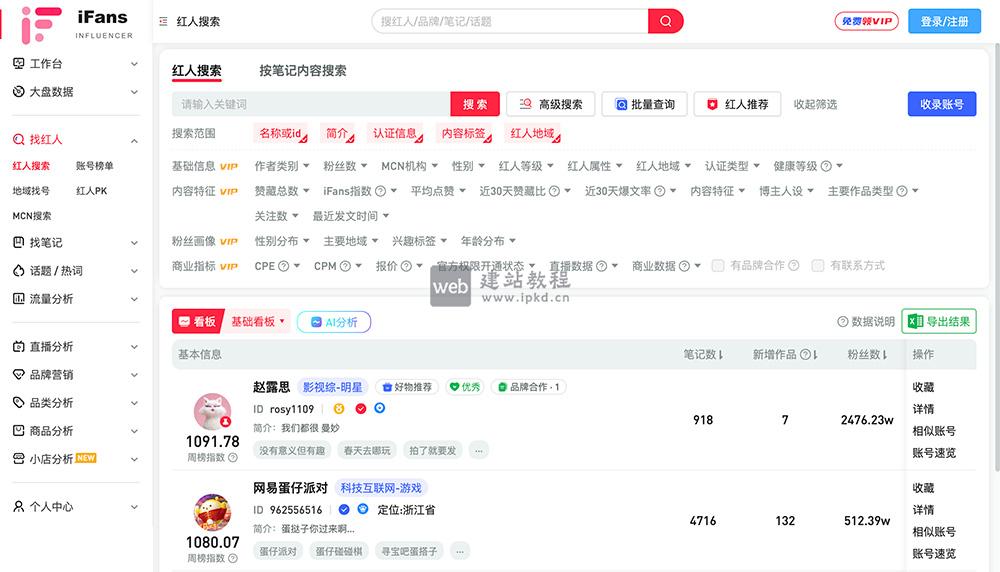Click 赵露思 avatar thumbnail
Viewport: 1000px width, 572px height.
point(212,412)
